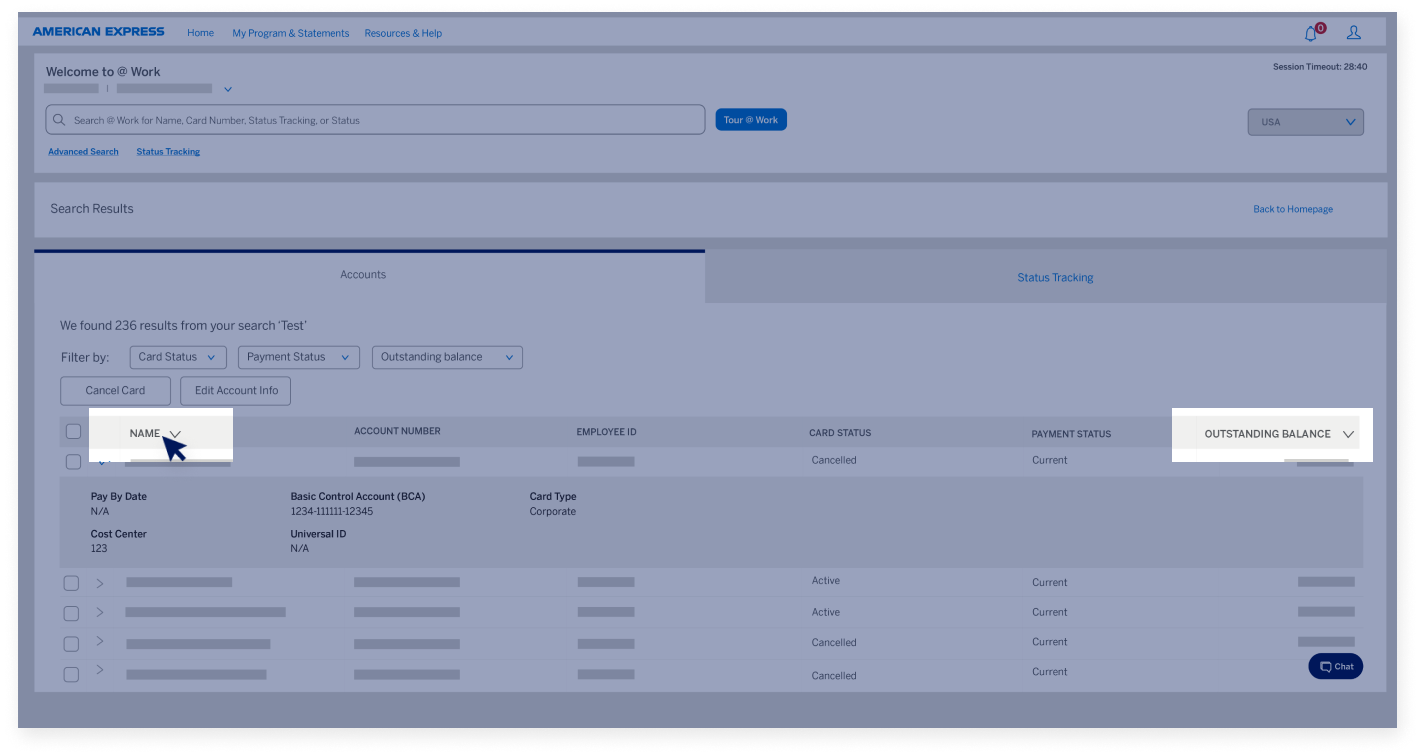This screenshot has width=1421, height=756.
Task: Open the notifications bell icon
Action: (1311, 34)
